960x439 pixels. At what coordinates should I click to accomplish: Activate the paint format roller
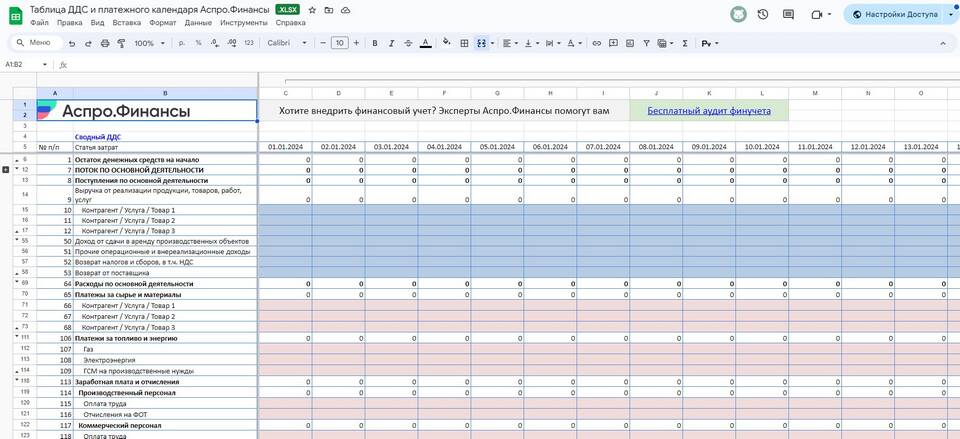tap(121, 43)
